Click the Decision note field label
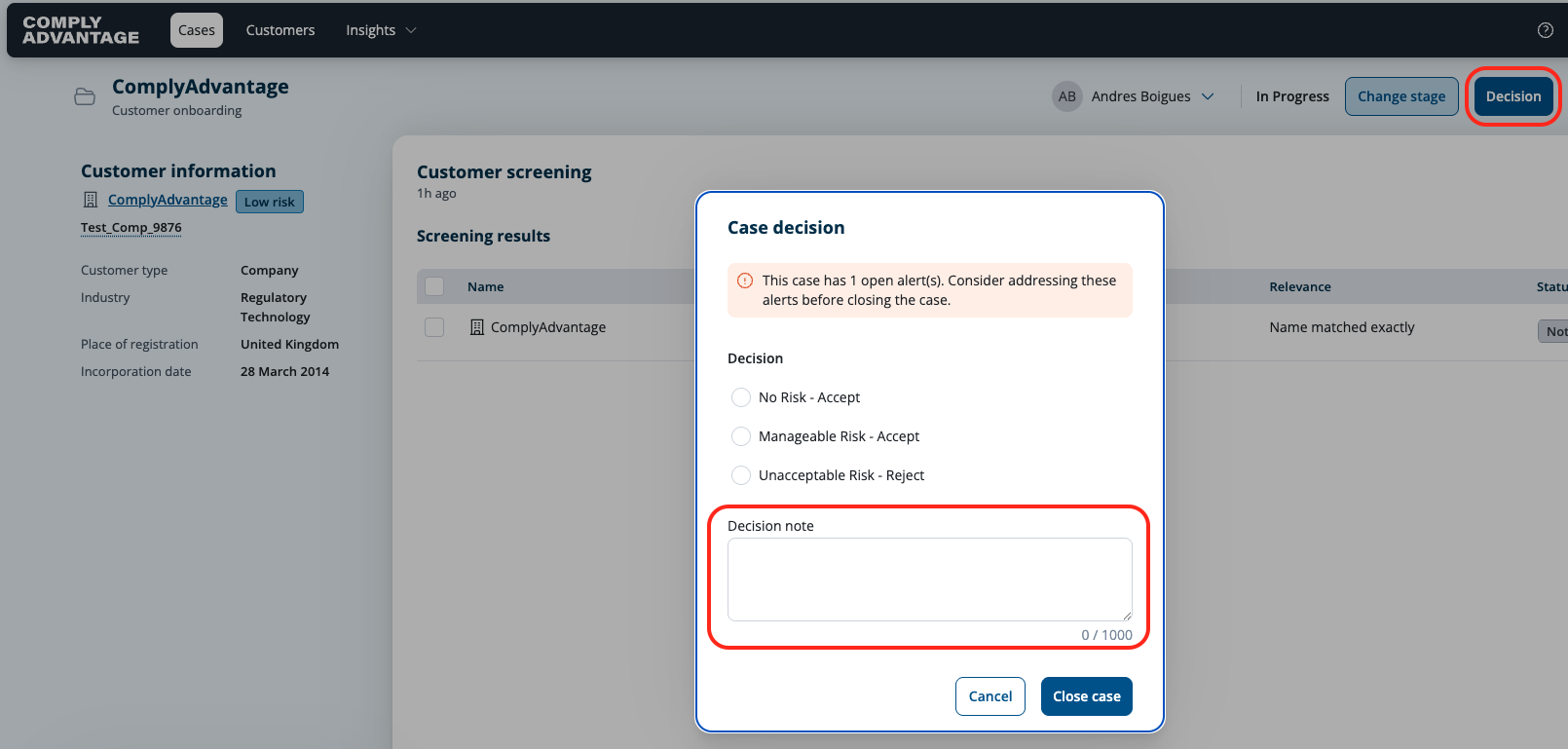The height and width of the screenshot is (749, 1568). point(770,526)
